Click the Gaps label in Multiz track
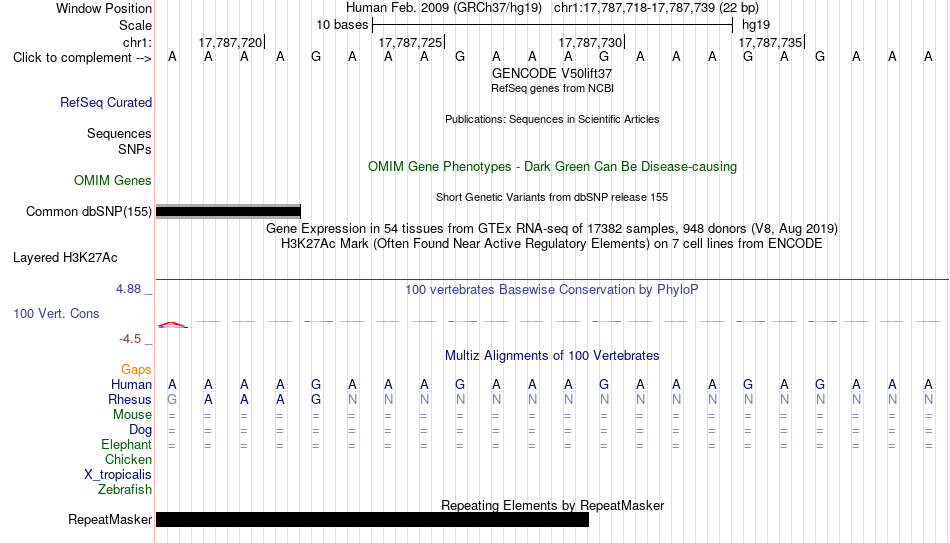The image size is (950, 543). [136, 369]
